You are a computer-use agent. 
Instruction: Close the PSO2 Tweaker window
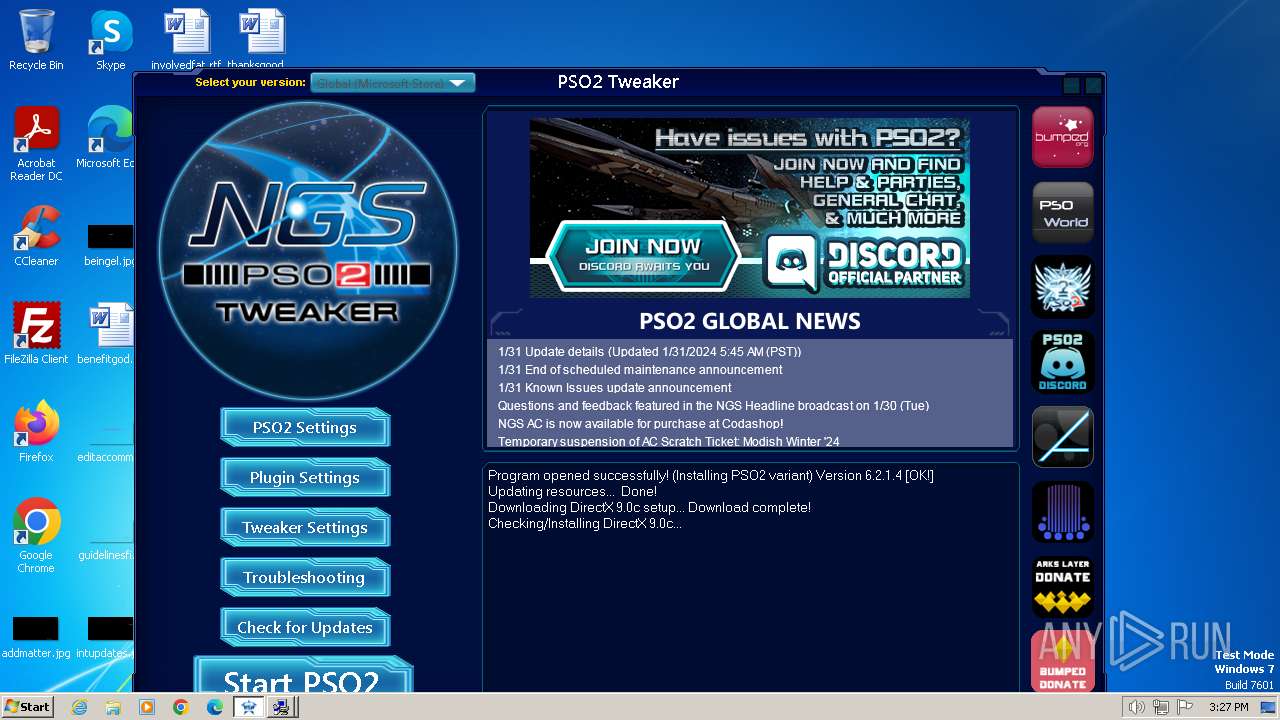tap(1093, 86)
